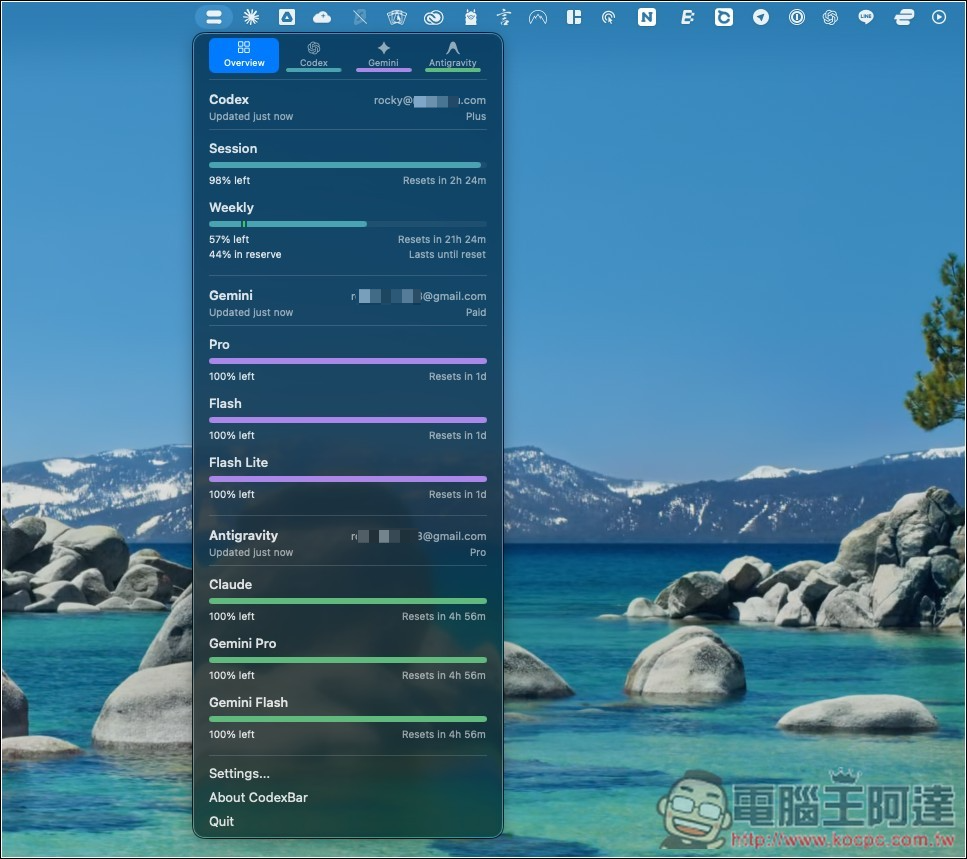Click the Creative Cloud menu bar icon
This screenshot has height=859, width=967.
(x=433, y=17)
